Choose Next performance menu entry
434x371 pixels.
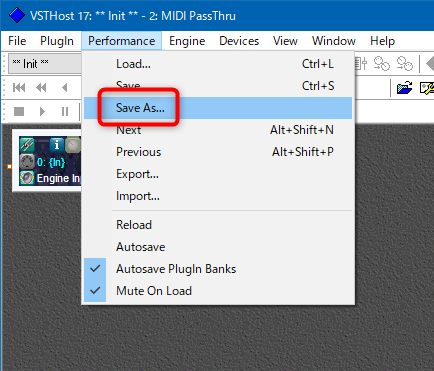(x=218, y=130)
